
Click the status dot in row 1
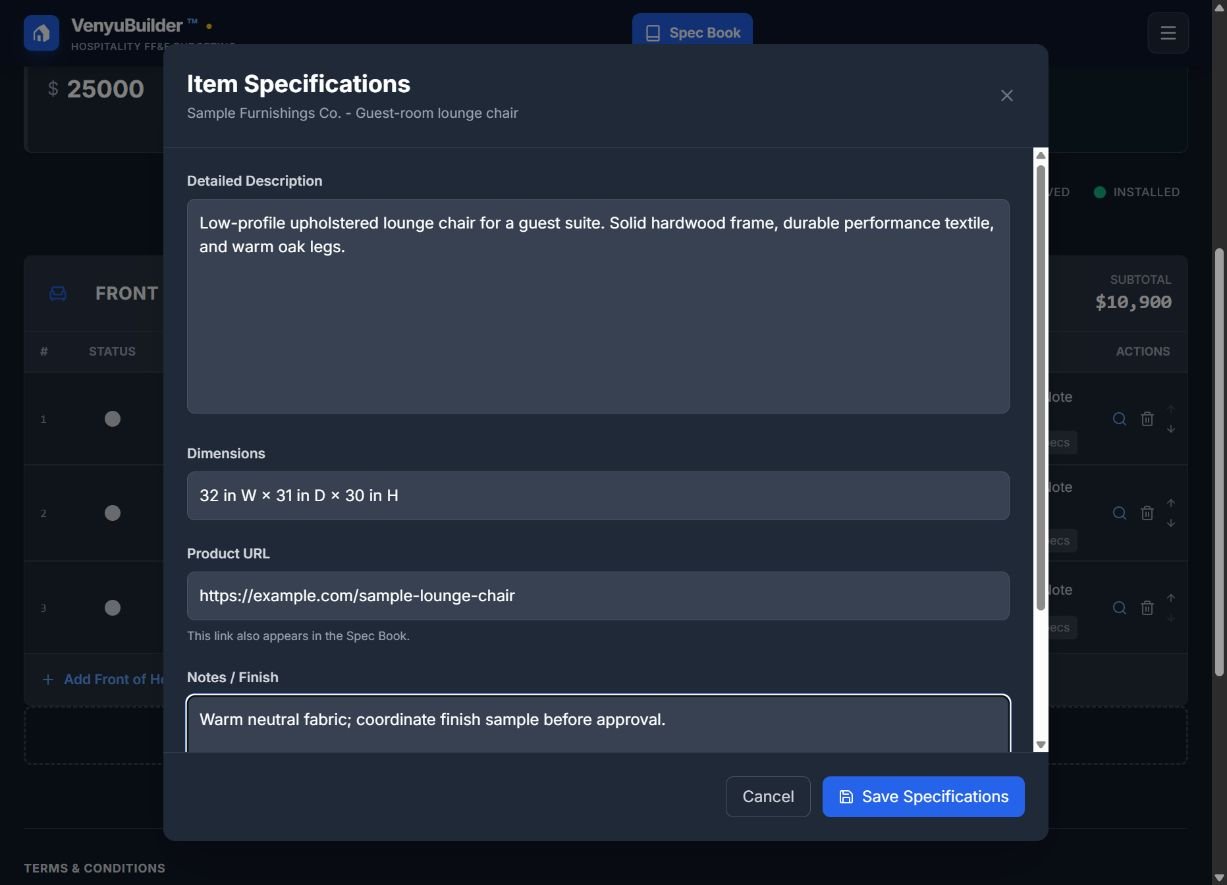click(x=113, y=419)
